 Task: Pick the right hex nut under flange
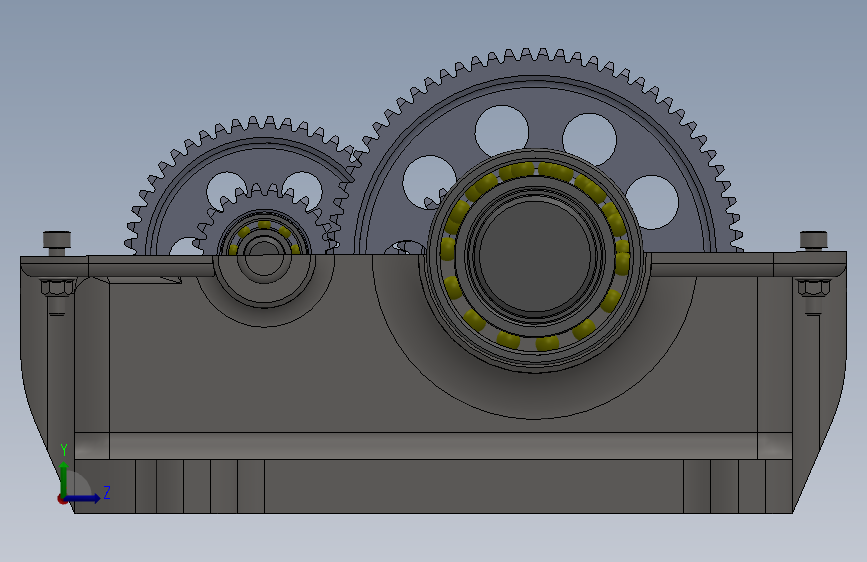pyautogui.click(x=813, y=288)
